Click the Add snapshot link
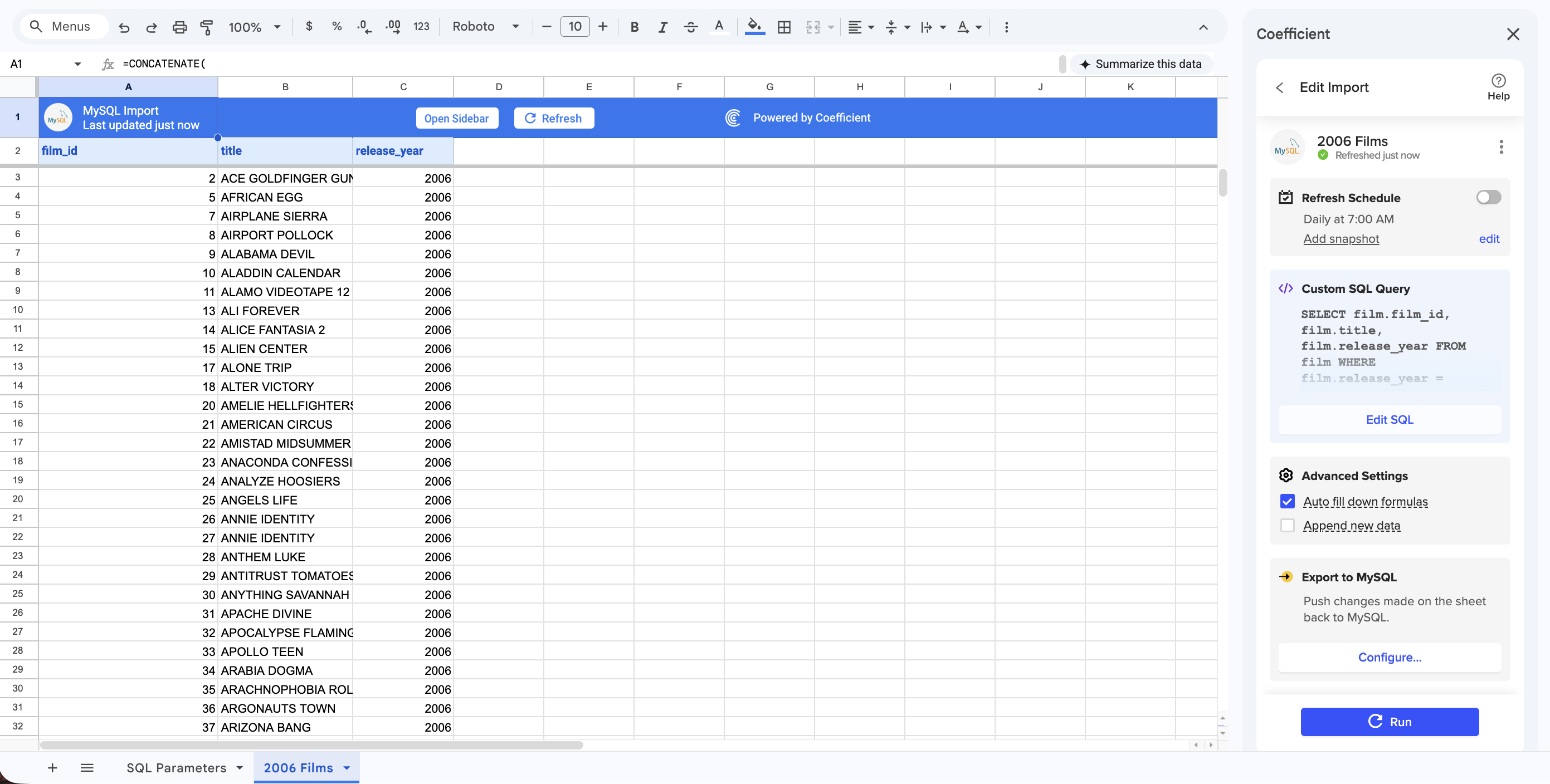 [1341, 239]
